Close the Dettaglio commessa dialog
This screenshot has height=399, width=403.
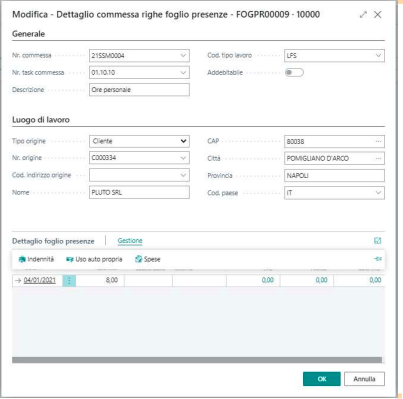[378, 15]
